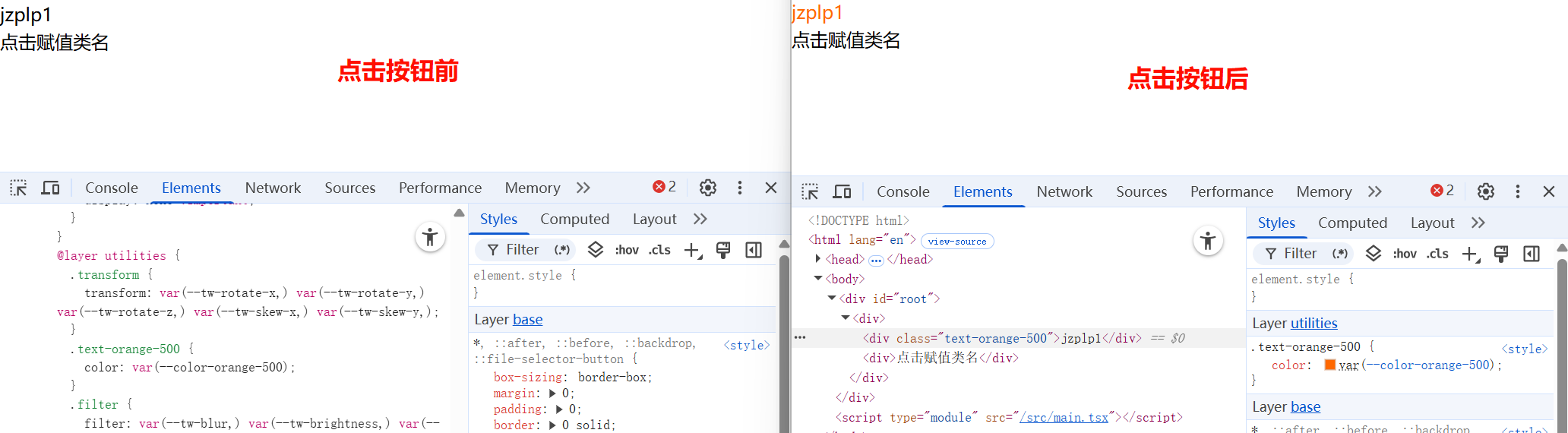Add new style rule in left Styles
This screenshot has width=1568, height=433.
click(693, 250)
